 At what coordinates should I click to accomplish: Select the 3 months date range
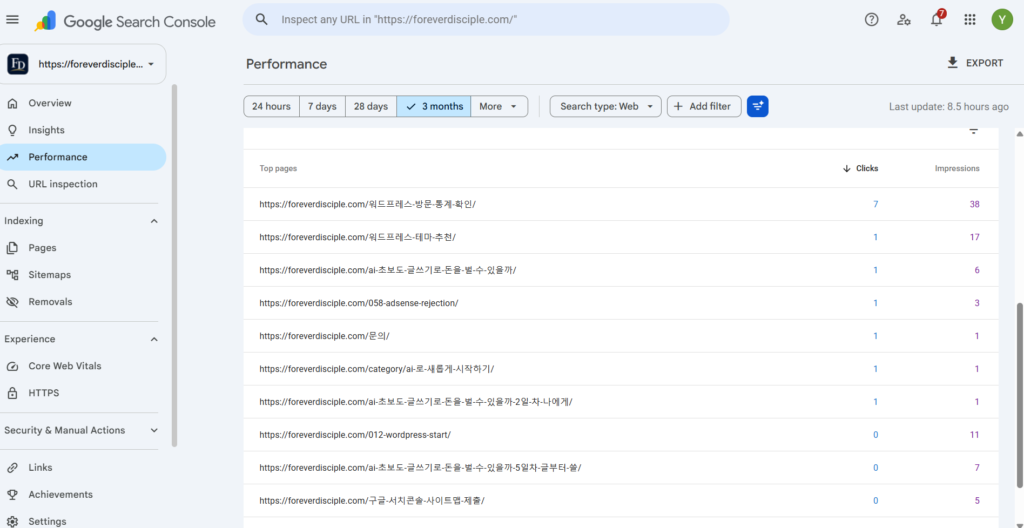(x=434, y=107)
